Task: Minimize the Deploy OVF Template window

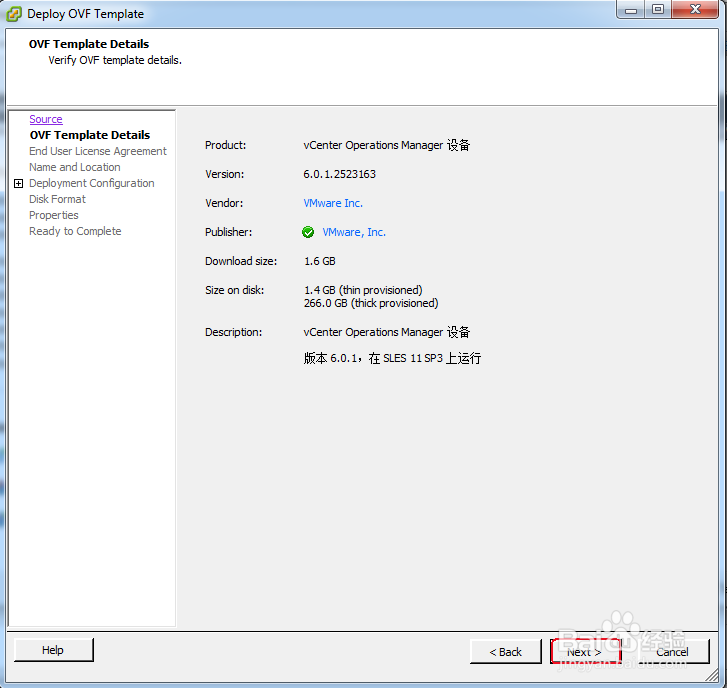Action: 631,10
